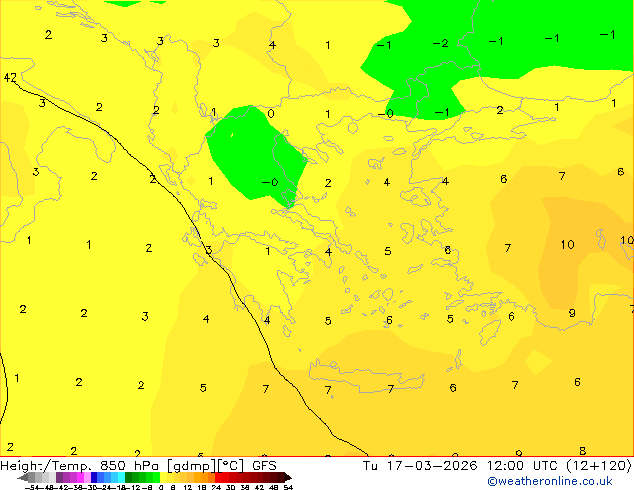
Task: Click the "GFS" model label
Action: pyautogui.click(x=264, y=466)
